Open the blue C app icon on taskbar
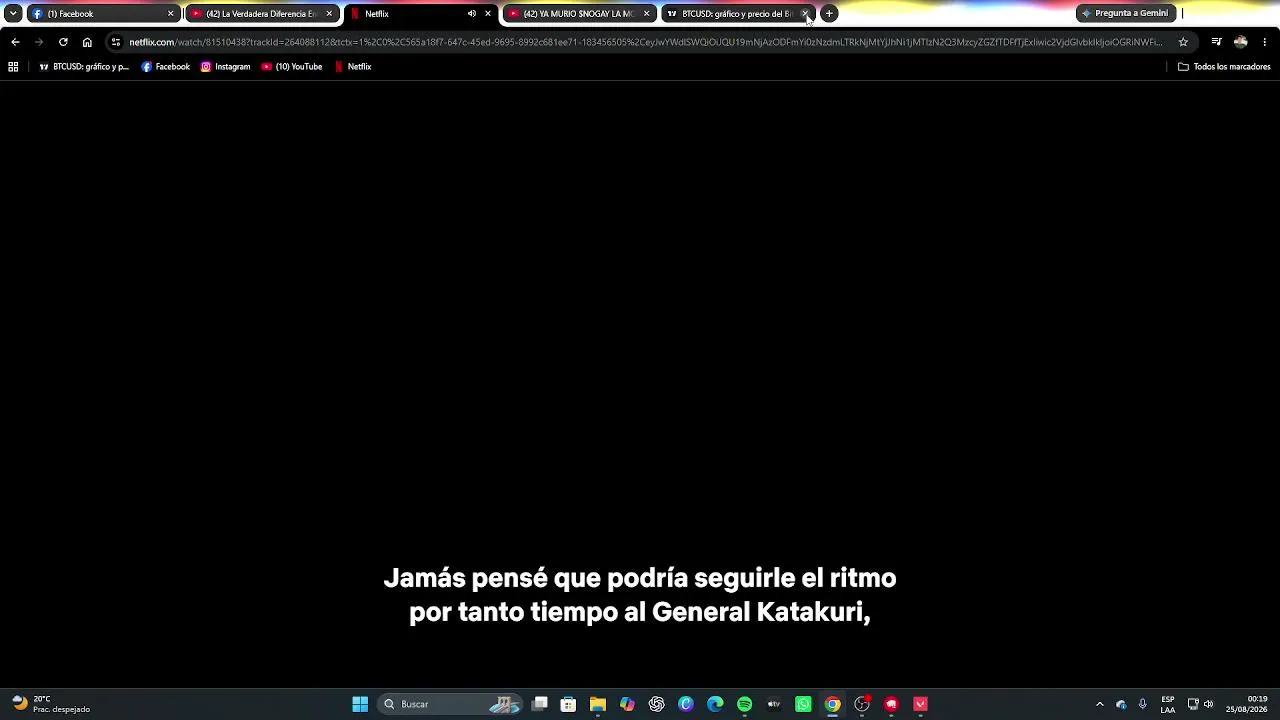Image resolution: width=1280 pixels, height=720 pixels. pos(686,704)
